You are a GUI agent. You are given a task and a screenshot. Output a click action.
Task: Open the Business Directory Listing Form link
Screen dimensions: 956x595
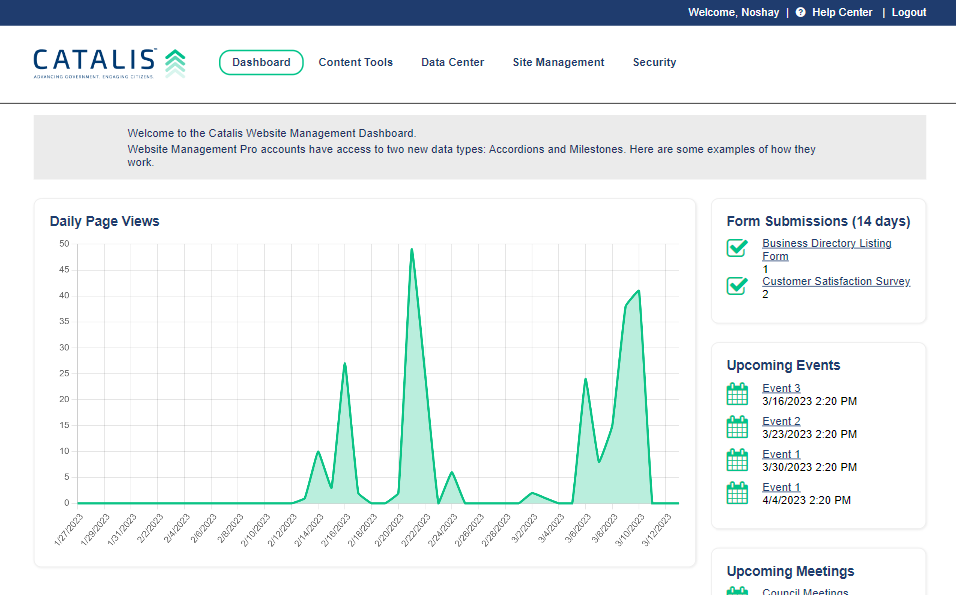[826, 243]
